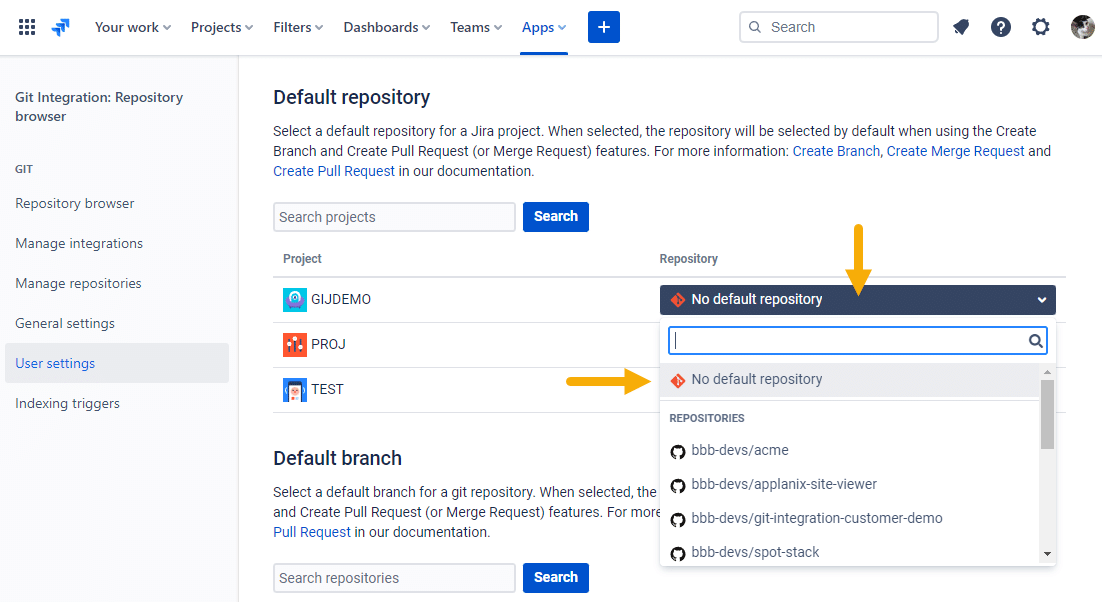The height and width of the screenshot is (602, 1102).
Task: Click the Jira logo icon
Action: pos(61,27)
